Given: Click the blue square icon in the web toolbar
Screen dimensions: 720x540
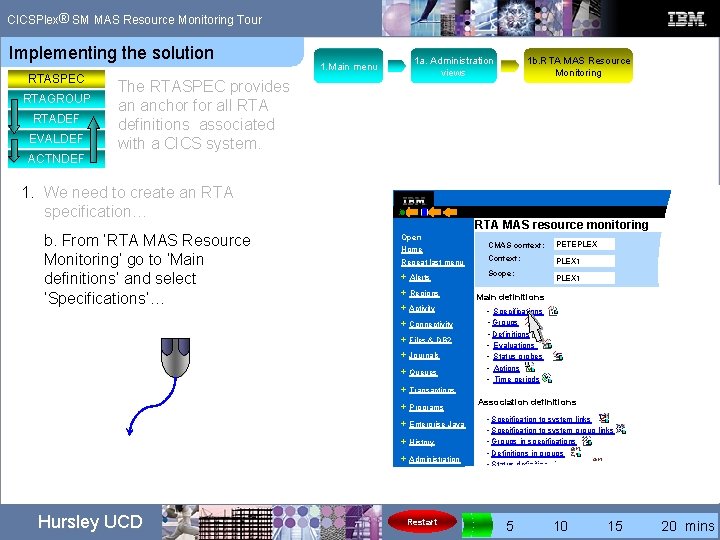Looking at the screenshot, I should point(424,212).
